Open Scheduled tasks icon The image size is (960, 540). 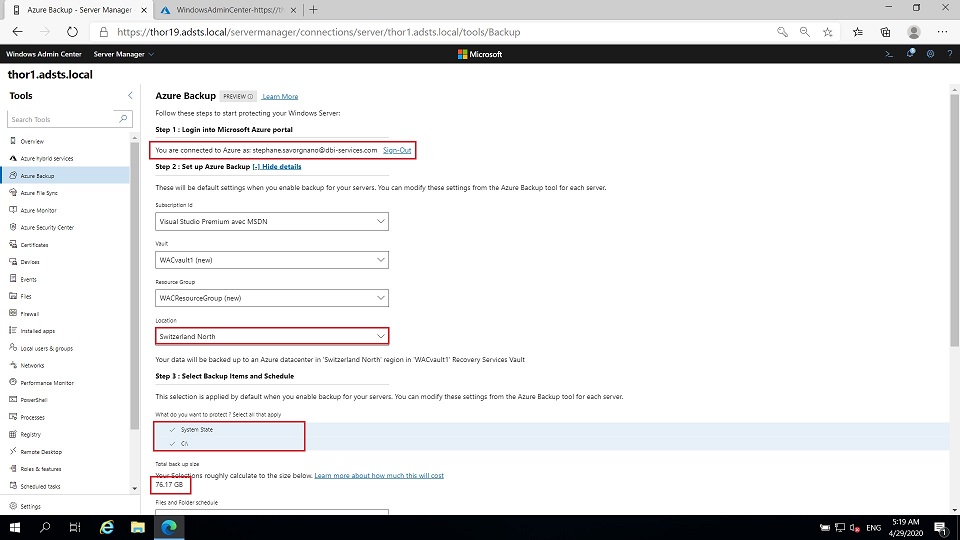pos(13,486)
